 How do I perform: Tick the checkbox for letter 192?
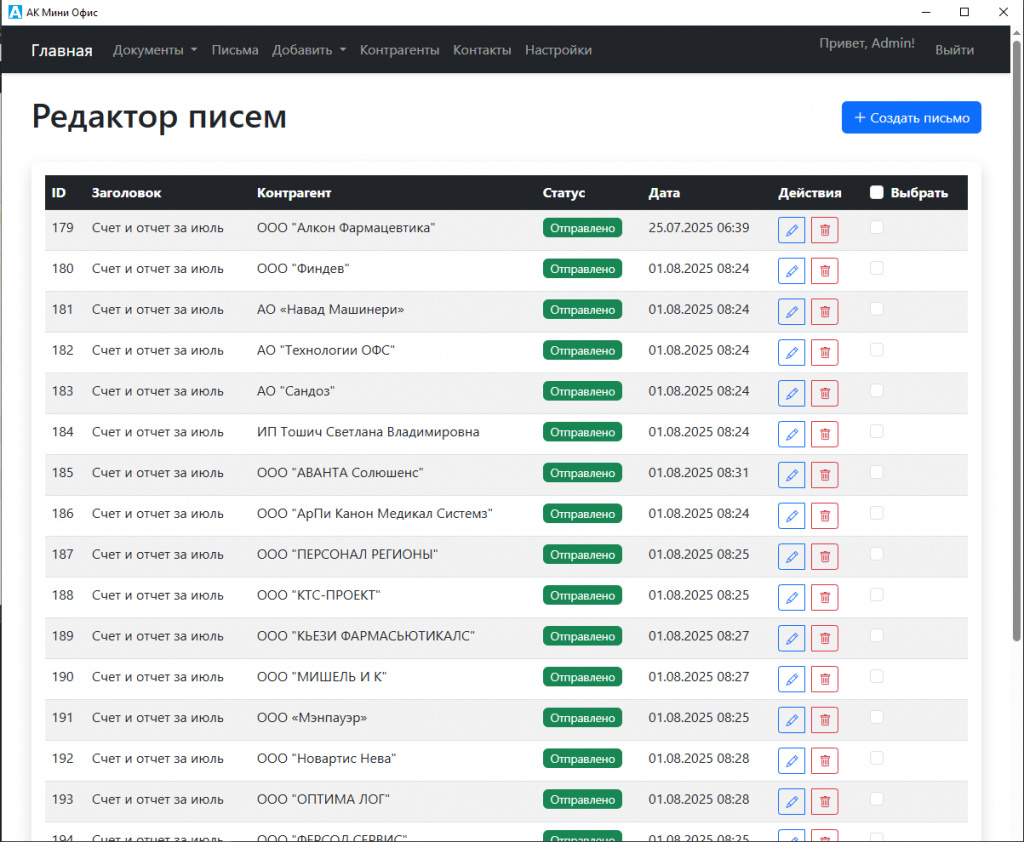point(876,758)
